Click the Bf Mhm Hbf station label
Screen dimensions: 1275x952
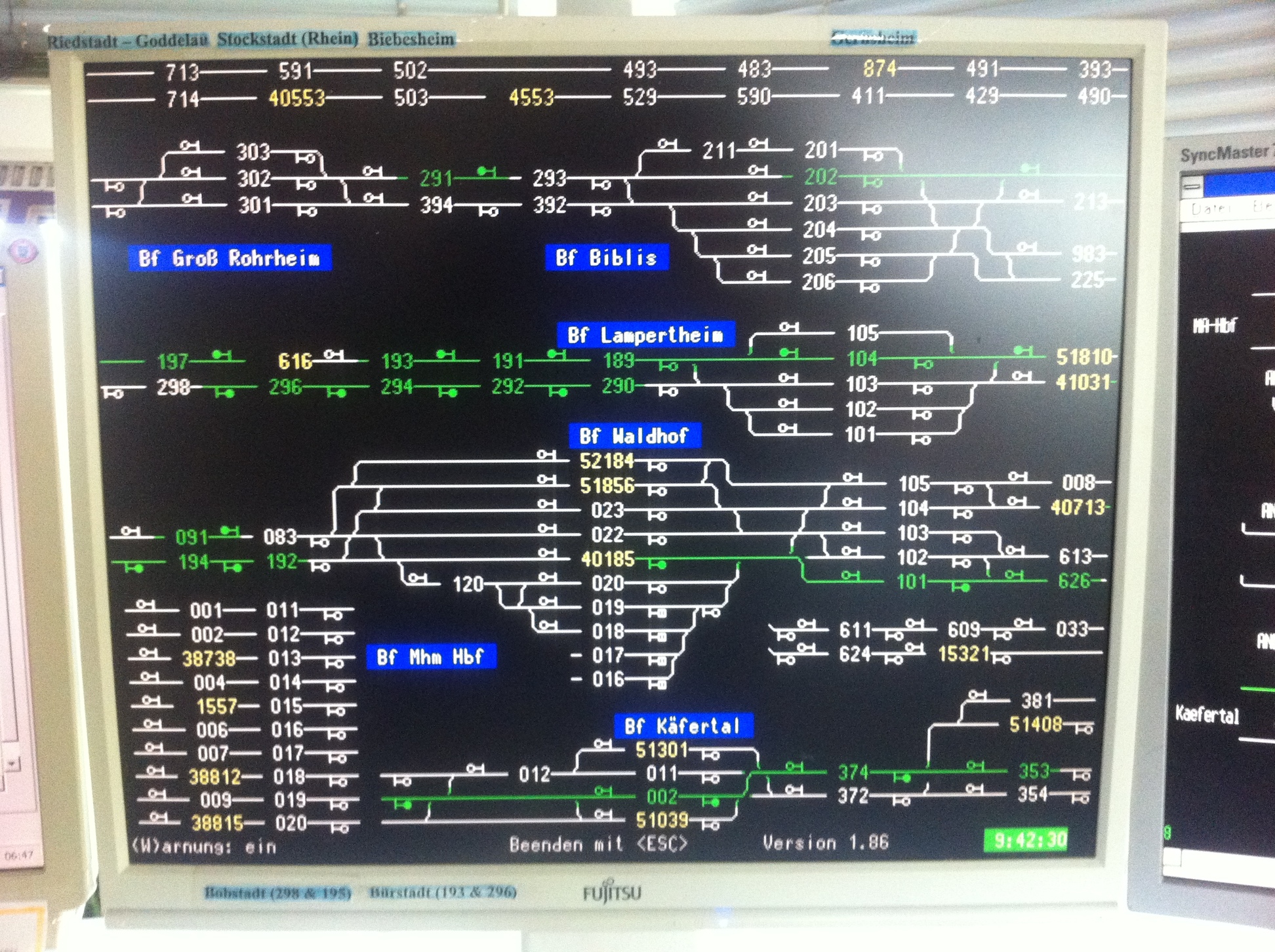431,657
